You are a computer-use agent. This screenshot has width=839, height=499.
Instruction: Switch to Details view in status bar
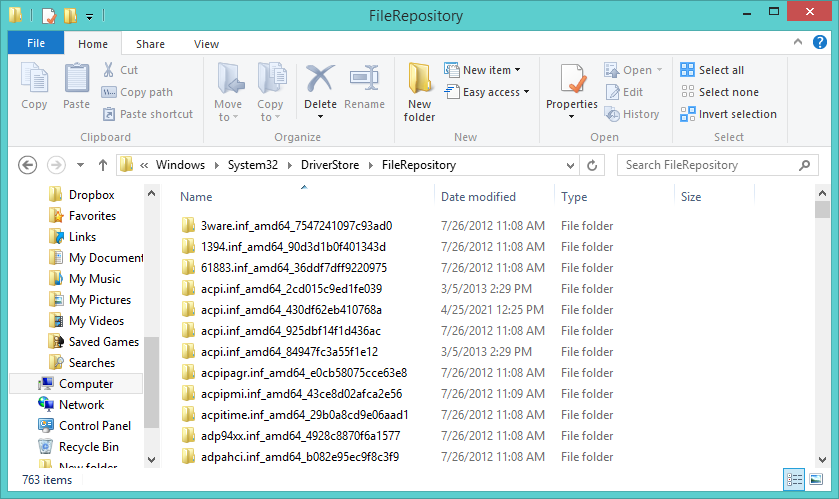[794, 479]
